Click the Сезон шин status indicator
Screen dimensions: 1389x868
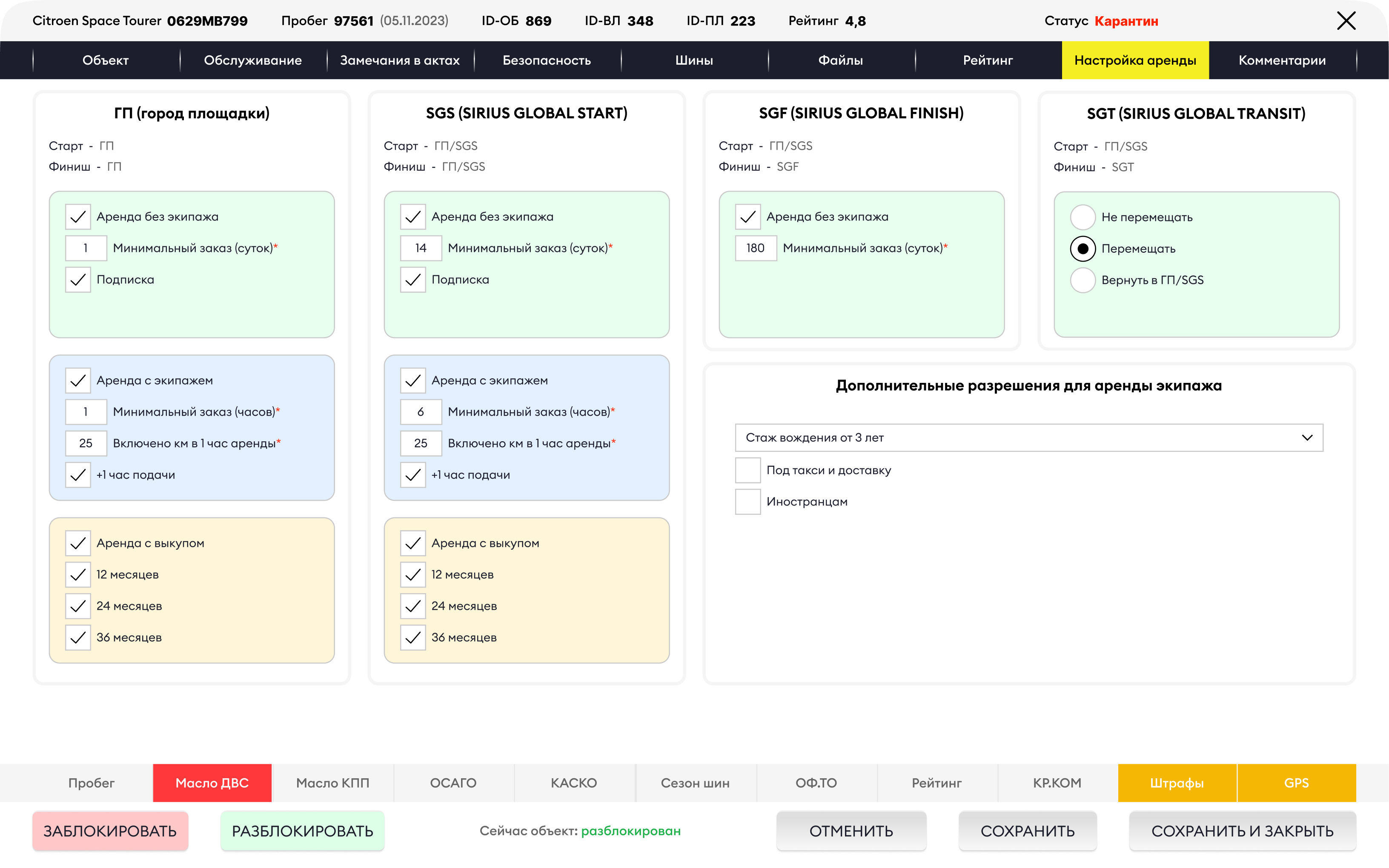[x=695, y=782]
